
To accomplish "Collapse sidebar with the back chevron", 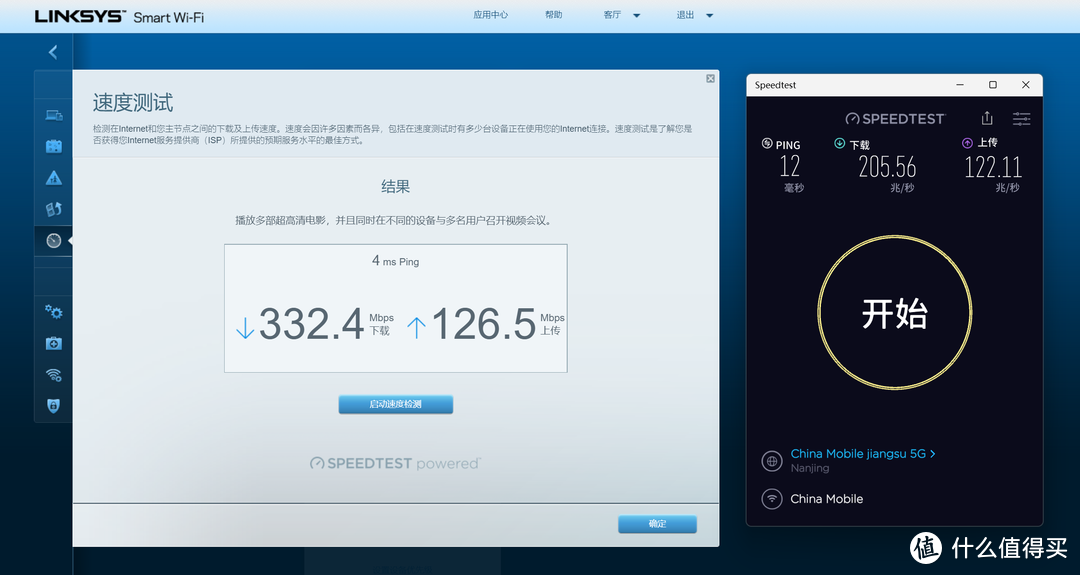I will point(53,52).
